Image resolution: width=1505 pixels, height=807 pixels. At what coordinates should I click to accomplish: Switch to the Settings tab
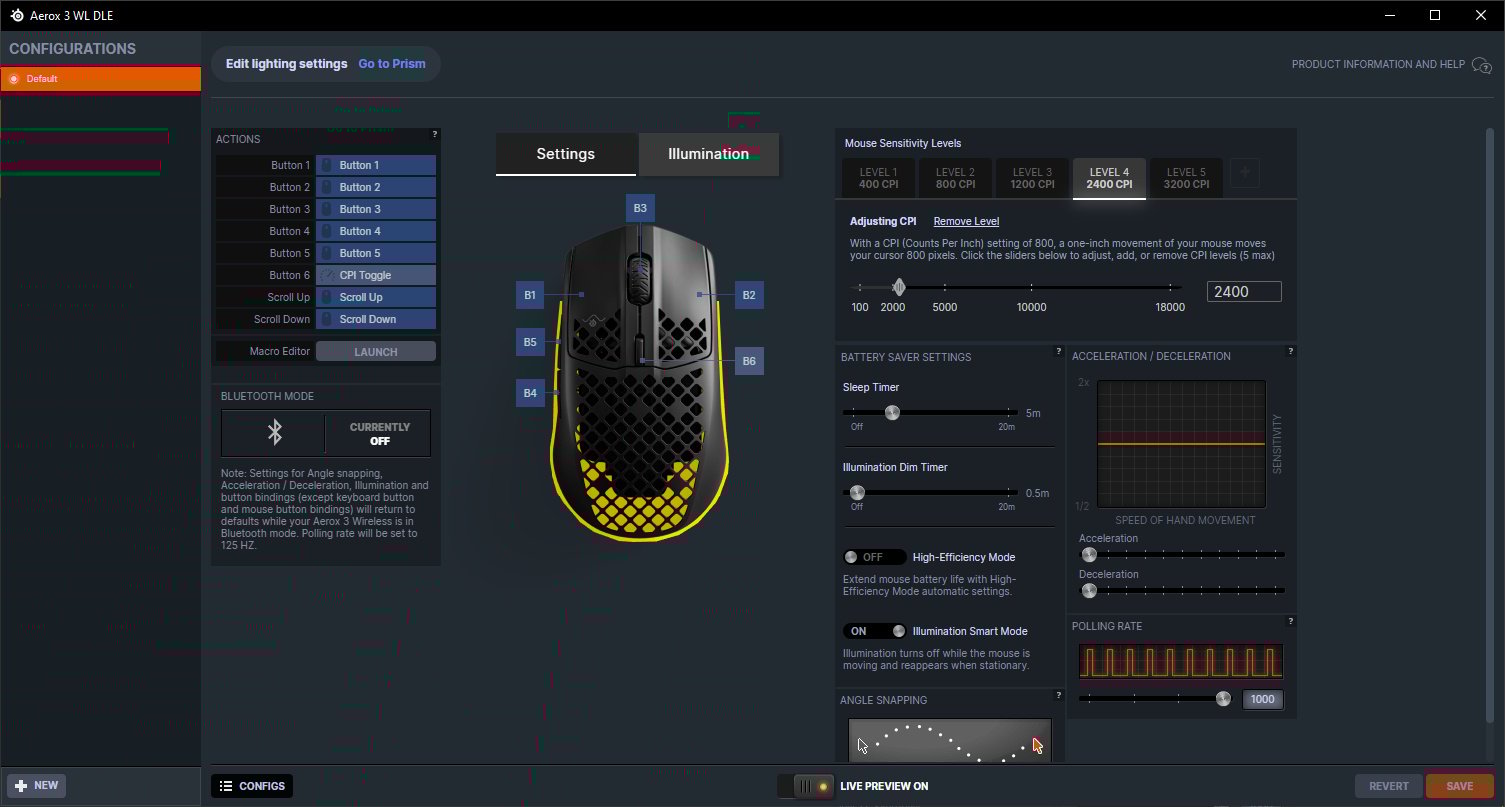566,154
